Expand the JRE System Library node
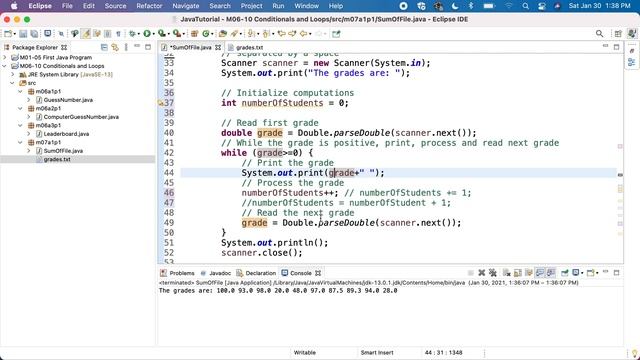This screenshot has width=640, height=360. tap(13, 74)
